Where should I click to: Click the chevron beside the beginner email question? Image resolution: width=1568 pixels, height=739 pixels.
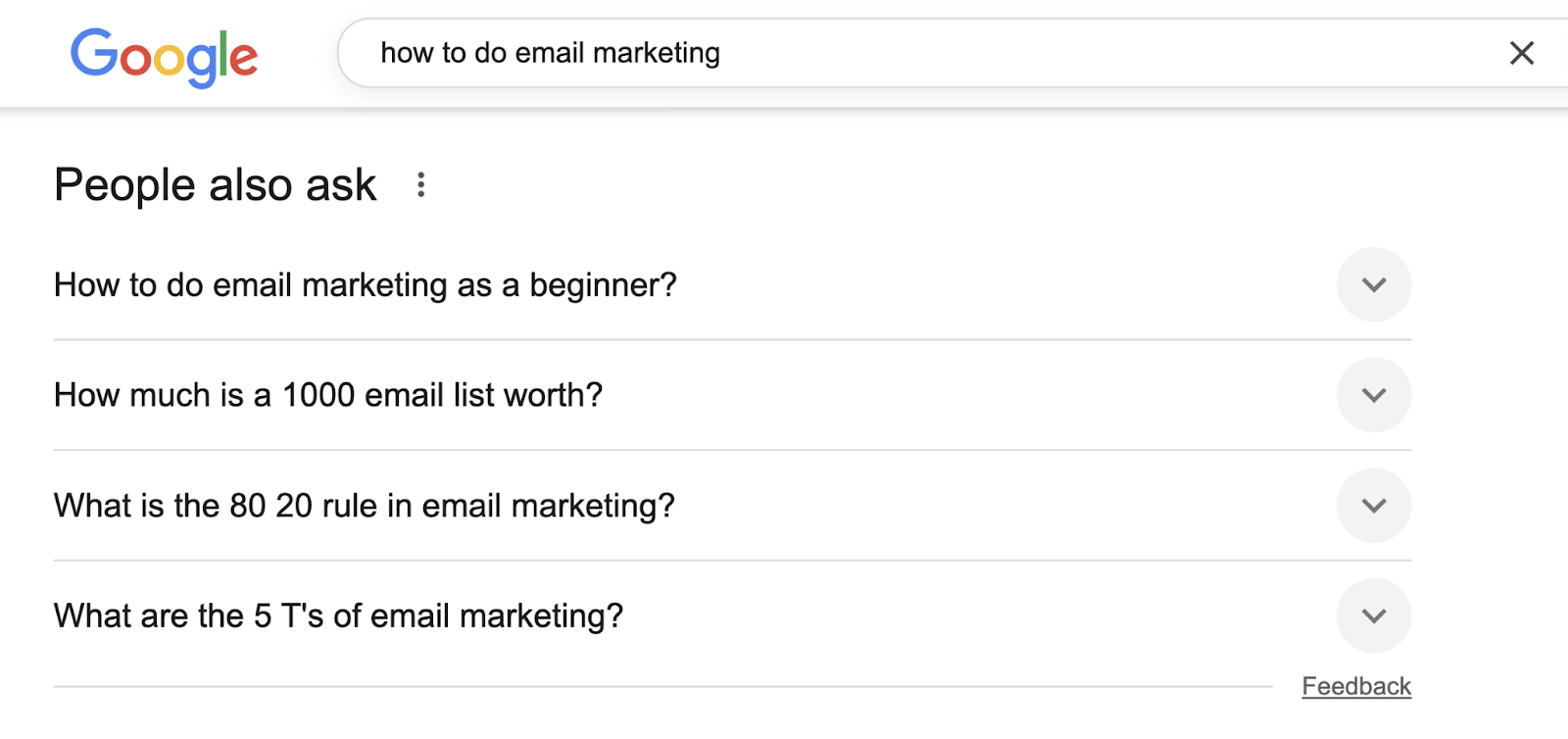pyautogui.click(x=1374, y=284)
